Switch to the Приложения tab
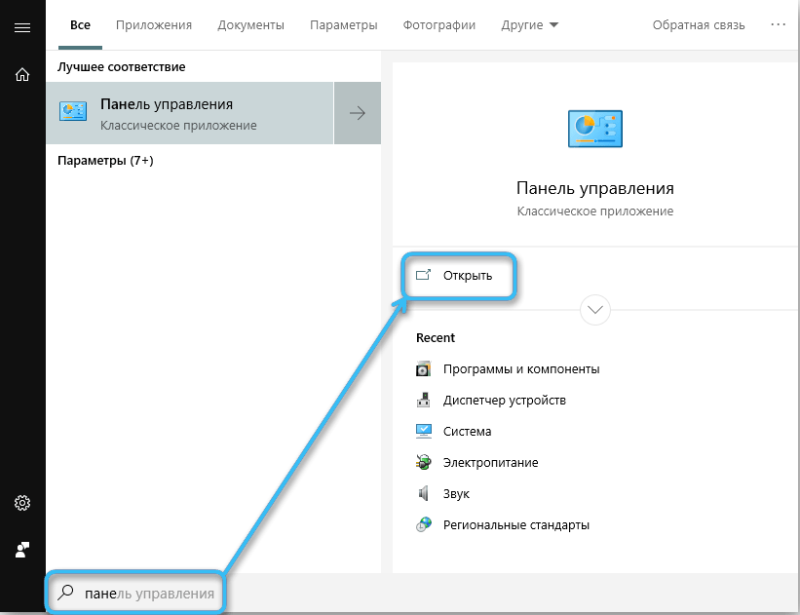 coord(154,25)
